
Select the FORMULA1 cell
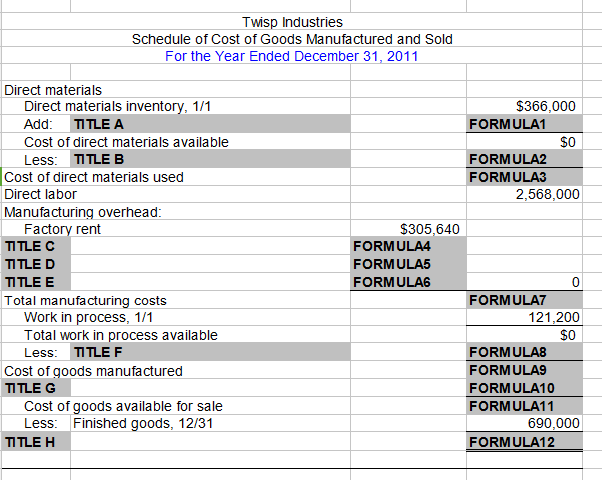(x=524, y=124)
